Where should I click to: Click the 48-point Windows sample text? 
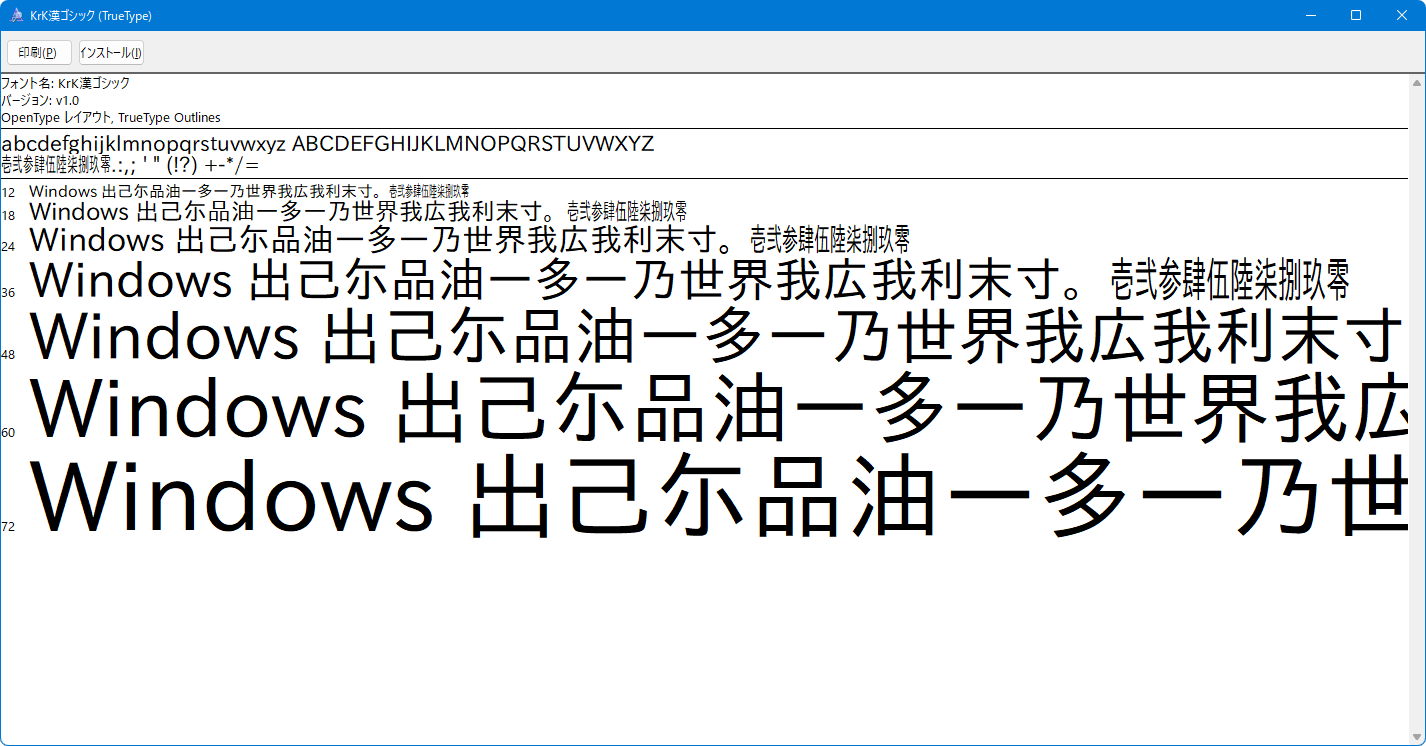718,337
